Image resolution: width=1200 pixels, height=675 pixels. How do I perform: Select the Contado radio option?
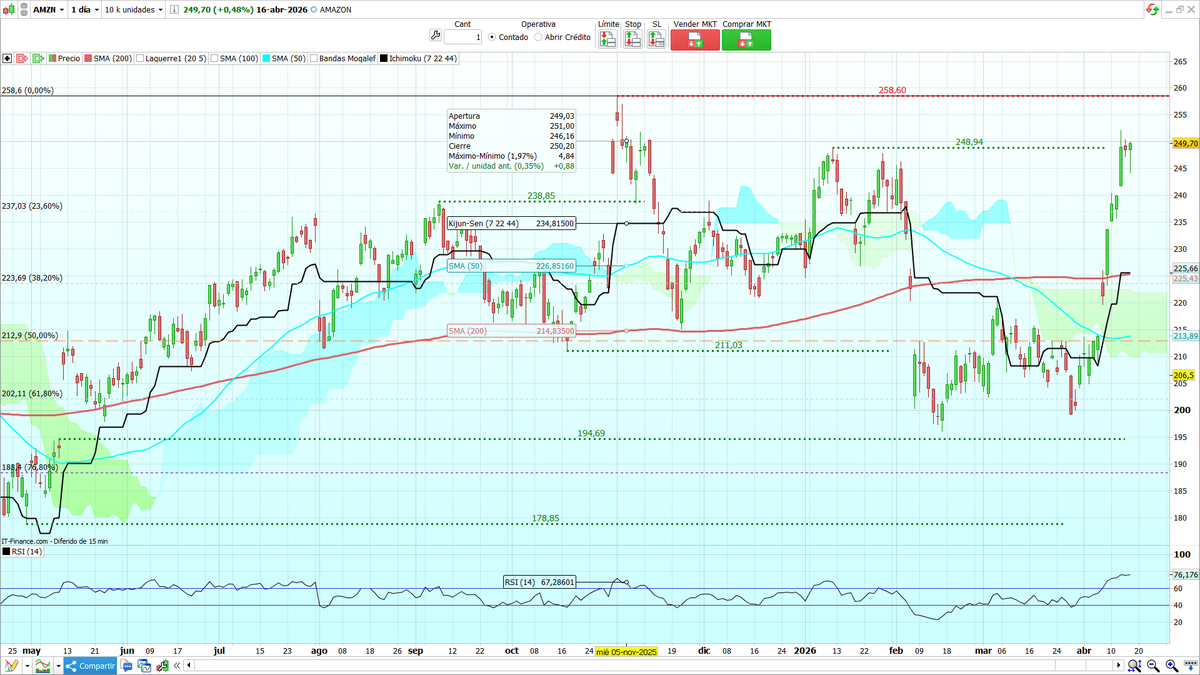click(x=508, y=37)
